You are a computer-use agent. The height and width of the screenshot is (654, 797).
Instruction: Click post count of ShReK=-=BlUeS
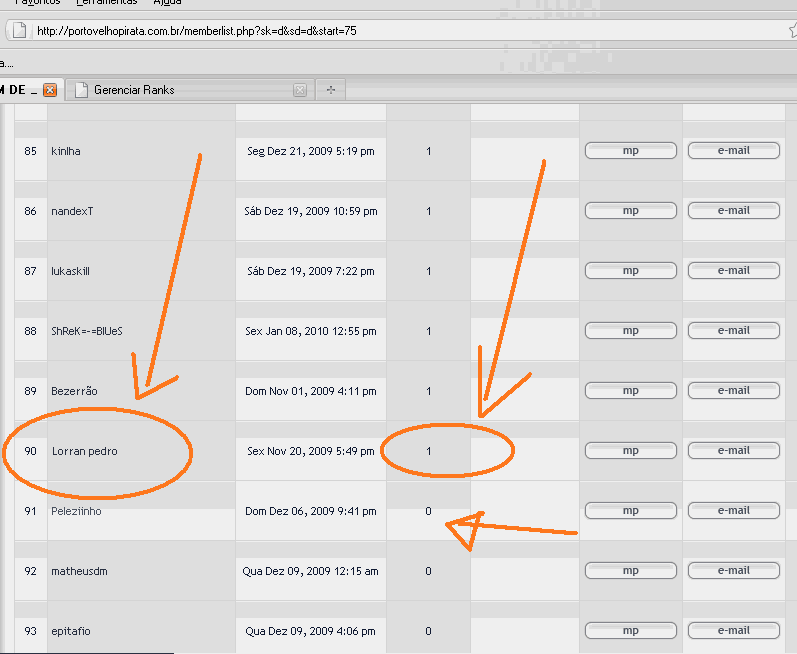pos(429,331)
